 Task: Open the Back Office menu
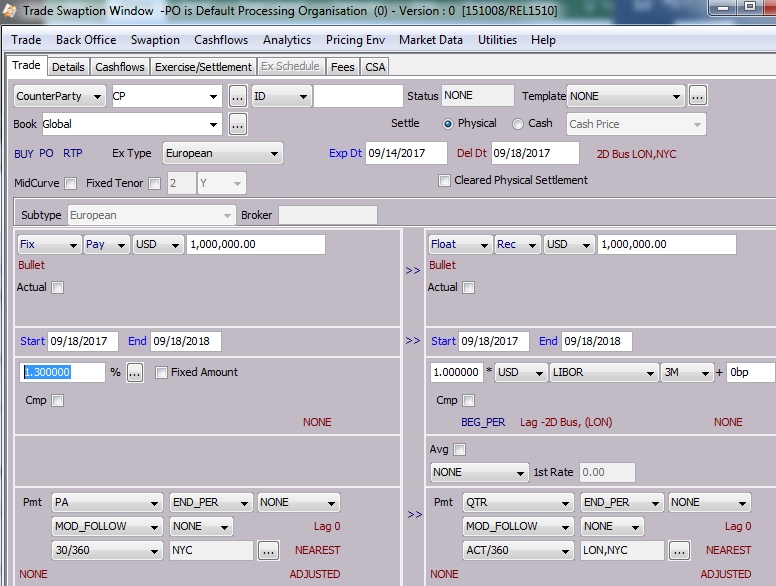86,40
